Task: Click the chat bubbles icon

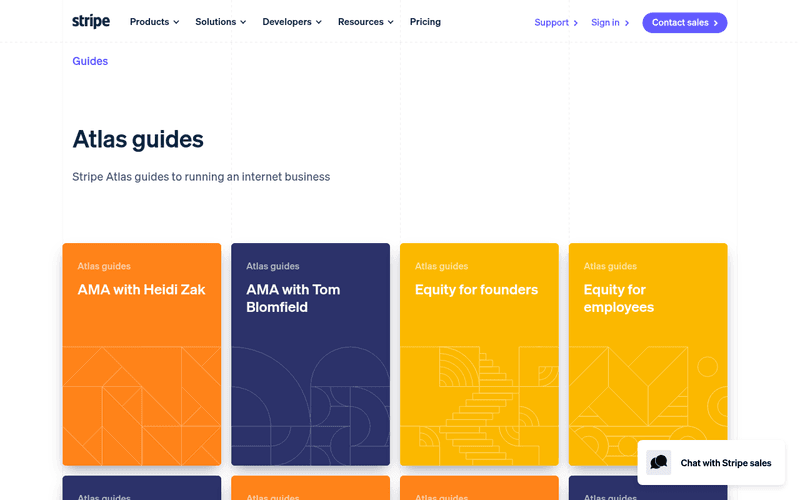Action: point(658,463)
